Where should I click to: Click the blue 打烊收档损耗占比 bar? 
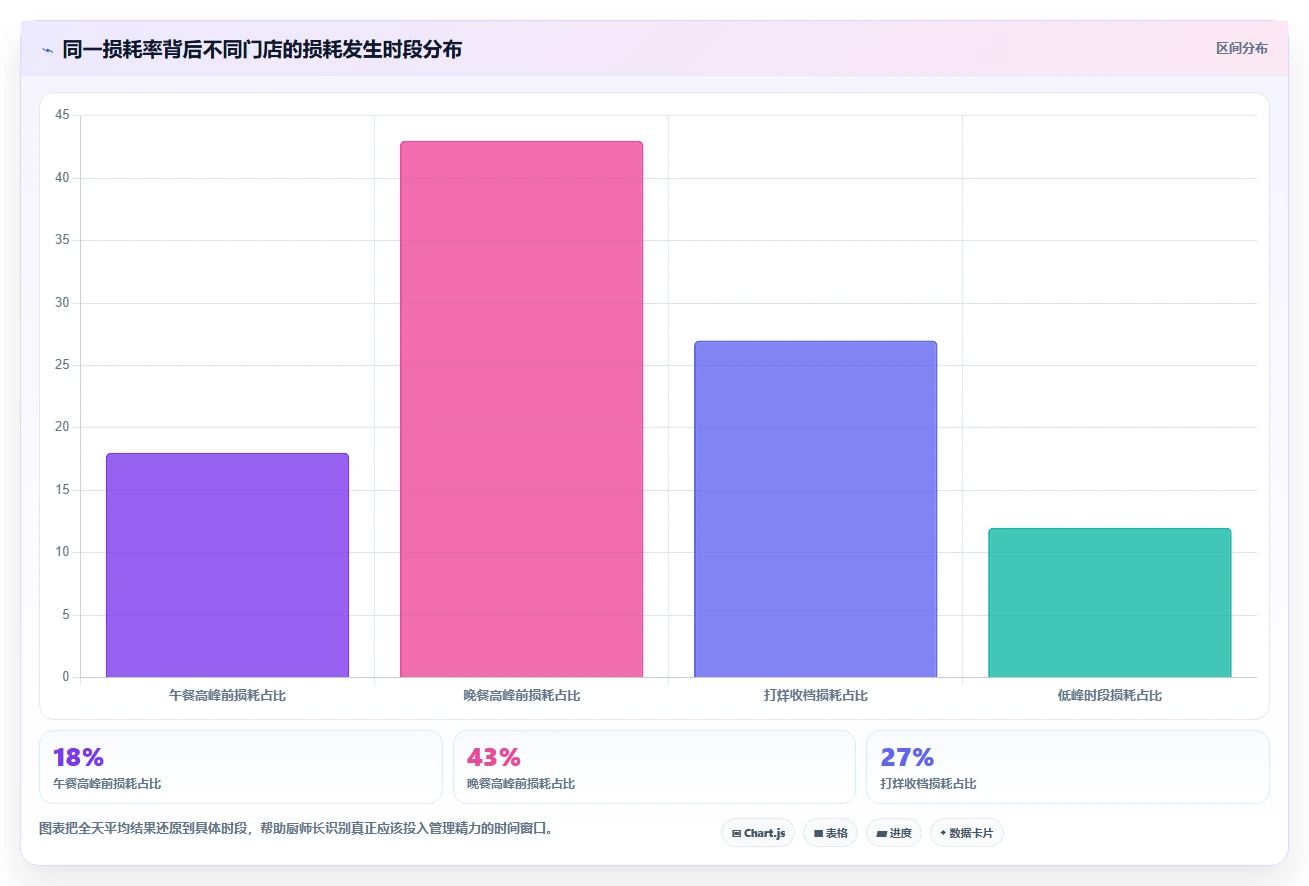point(815,509)
